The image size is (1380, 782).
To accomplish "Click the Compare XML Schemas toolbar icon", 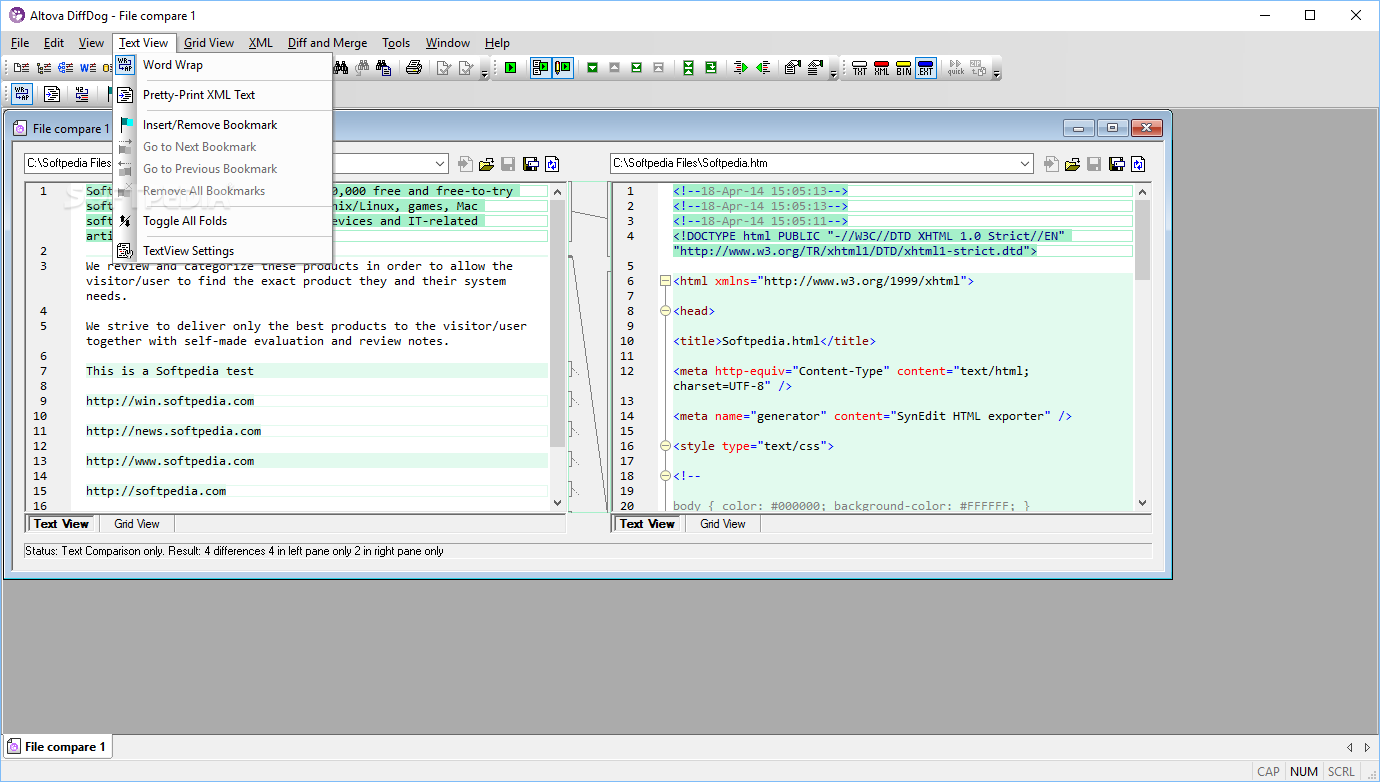I will pos(65,68).
